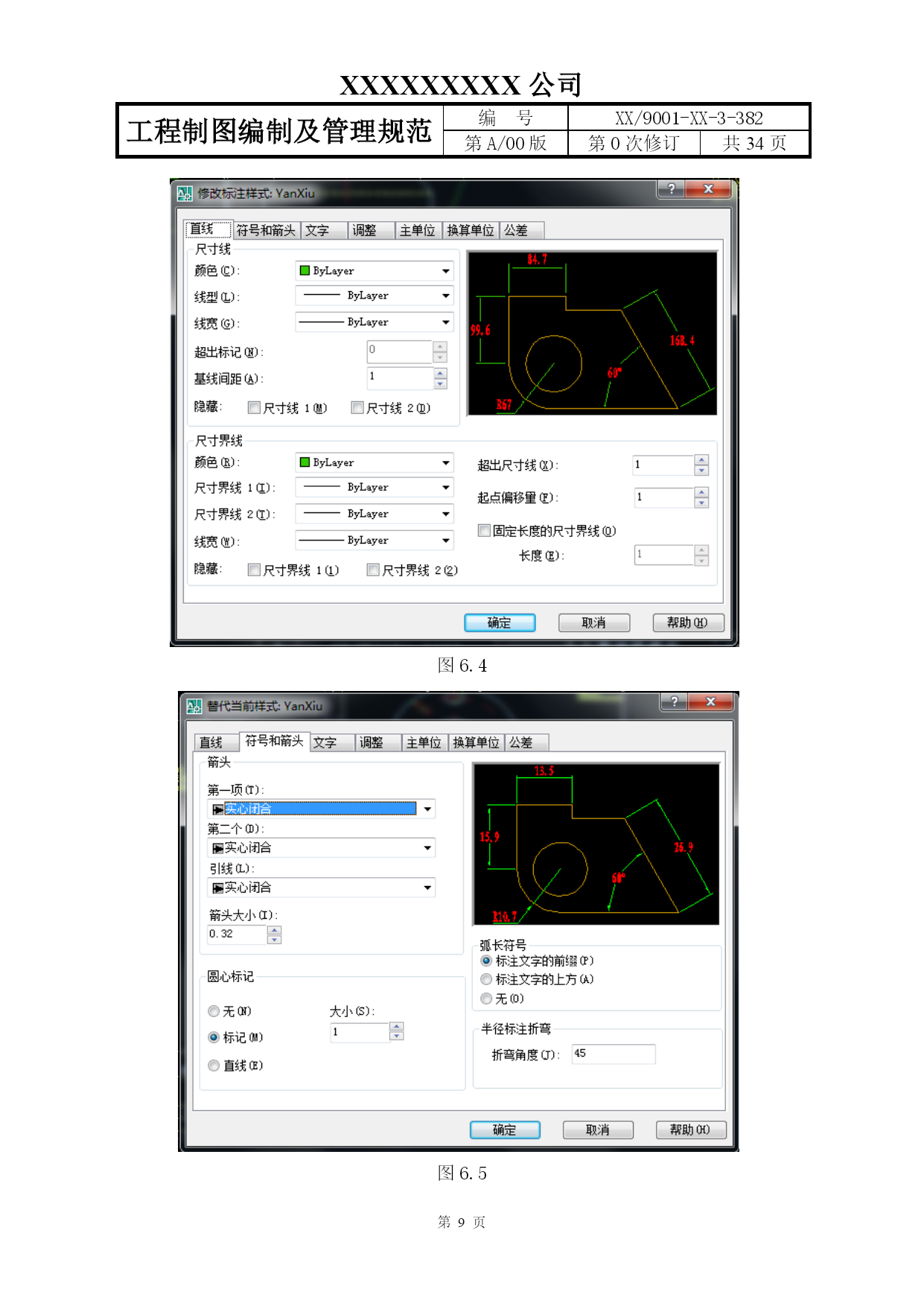Click 取消 in the 替代当前样式 dialog
This screenshot has height=1306, width=924.
click(598, 1130)
